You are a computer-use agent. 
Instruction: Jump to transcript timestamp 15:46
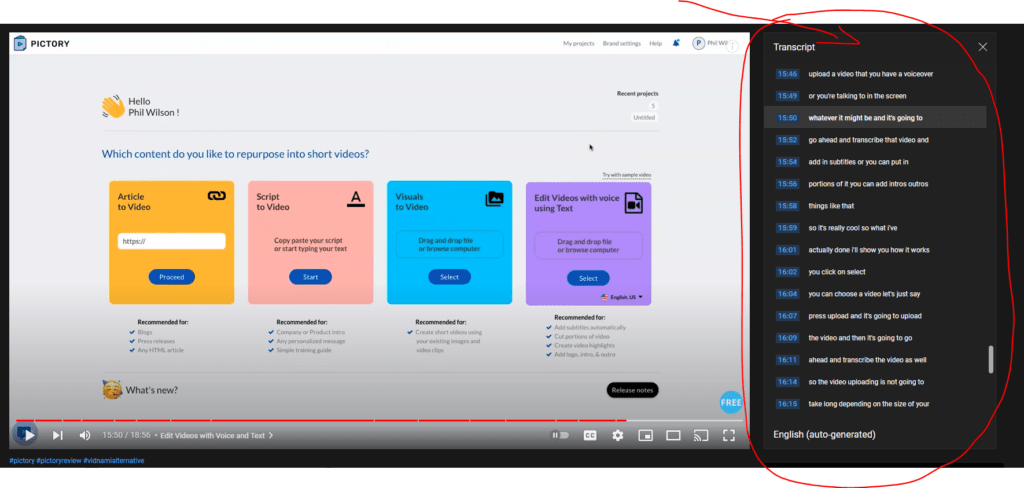[x=787, y=74]
